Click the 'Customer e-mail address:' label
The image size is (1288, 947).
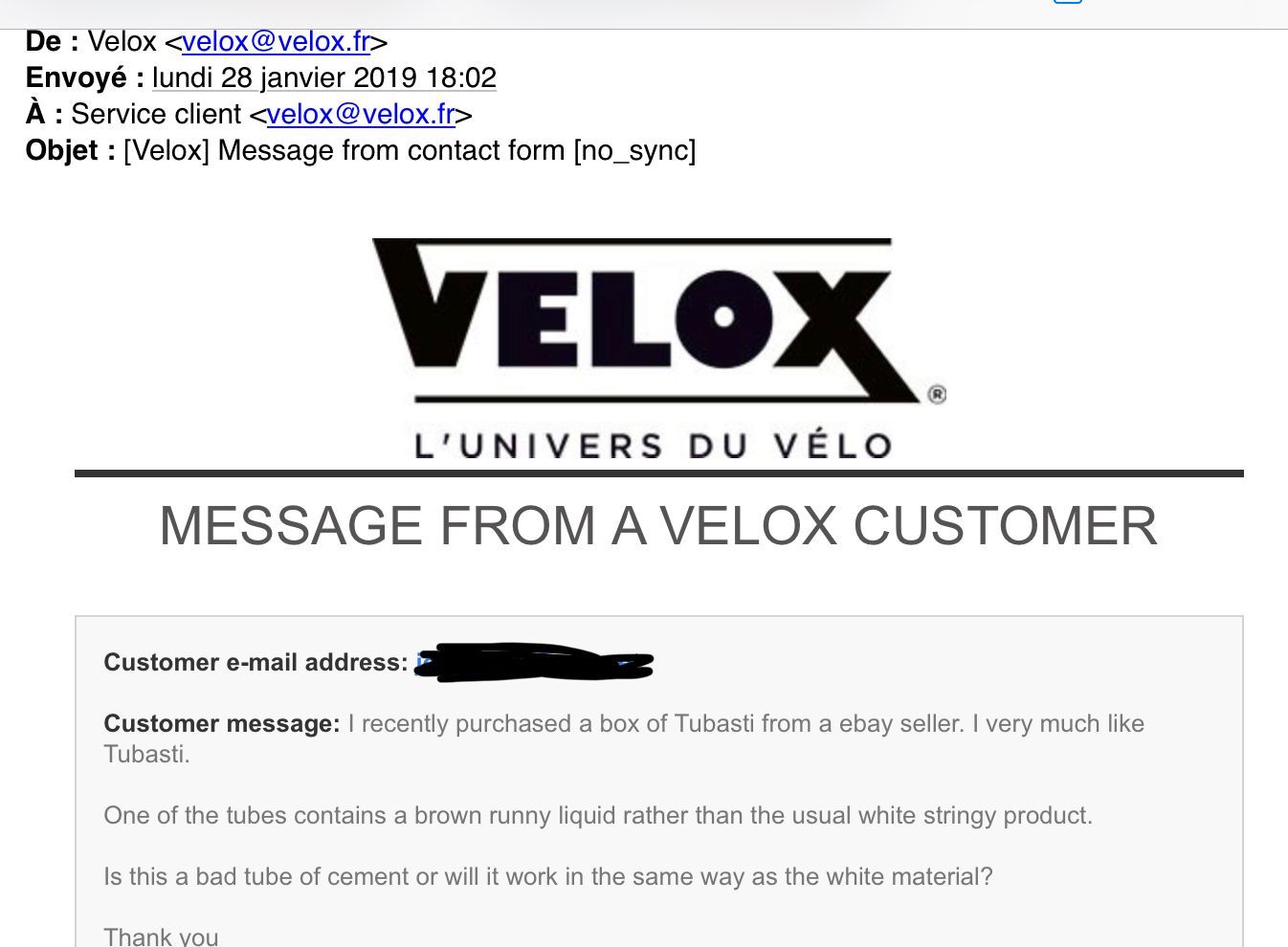[x=255, y=663]
